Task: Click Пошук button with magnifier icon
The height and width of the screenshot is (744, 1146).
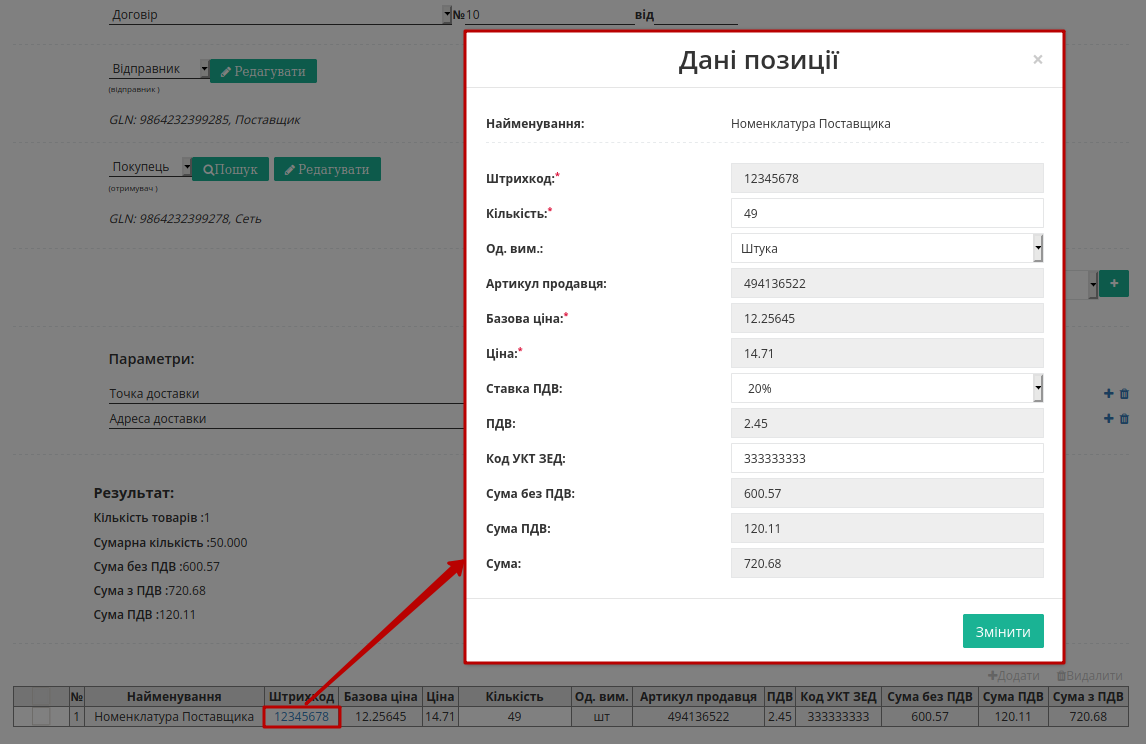Action: pos(230,169)
